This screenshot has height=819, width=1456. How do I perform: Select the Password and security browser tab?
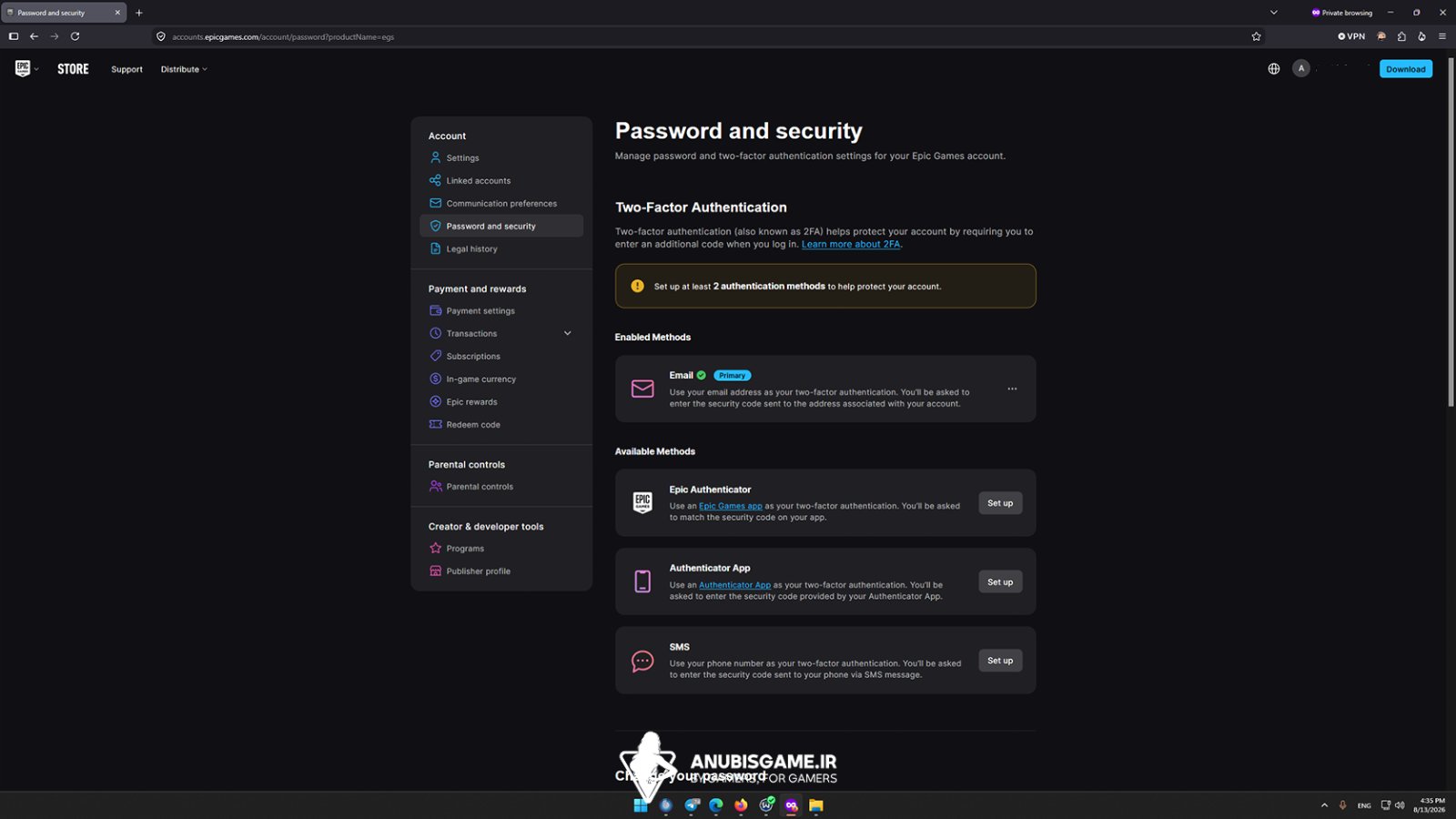[64, 13]
